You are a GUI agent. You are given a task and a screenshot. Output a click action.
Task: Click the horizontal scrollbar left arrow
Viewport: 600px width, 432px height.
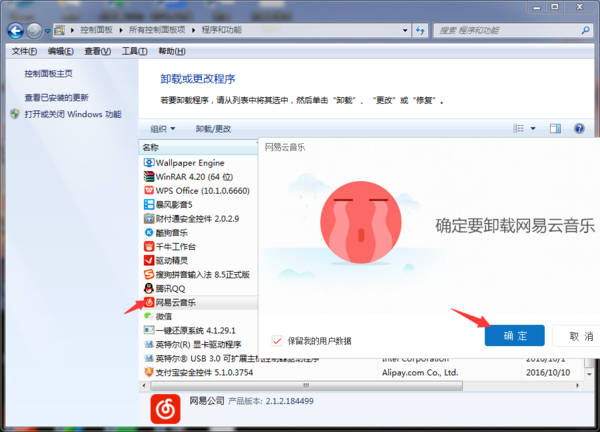click(x=144, y=385)
